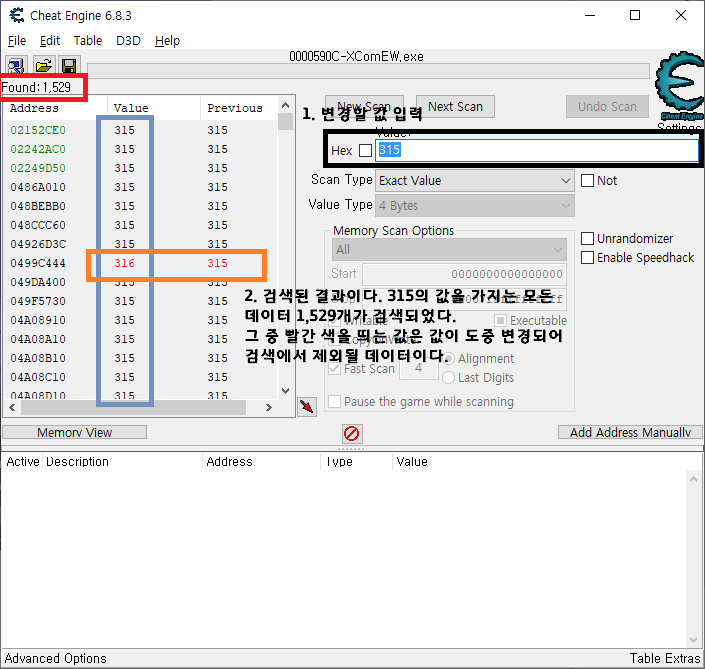The height and width of the screenshot is (669, 705).
Task: Click the Active column header in address table
Action: [x=23, y=462]
